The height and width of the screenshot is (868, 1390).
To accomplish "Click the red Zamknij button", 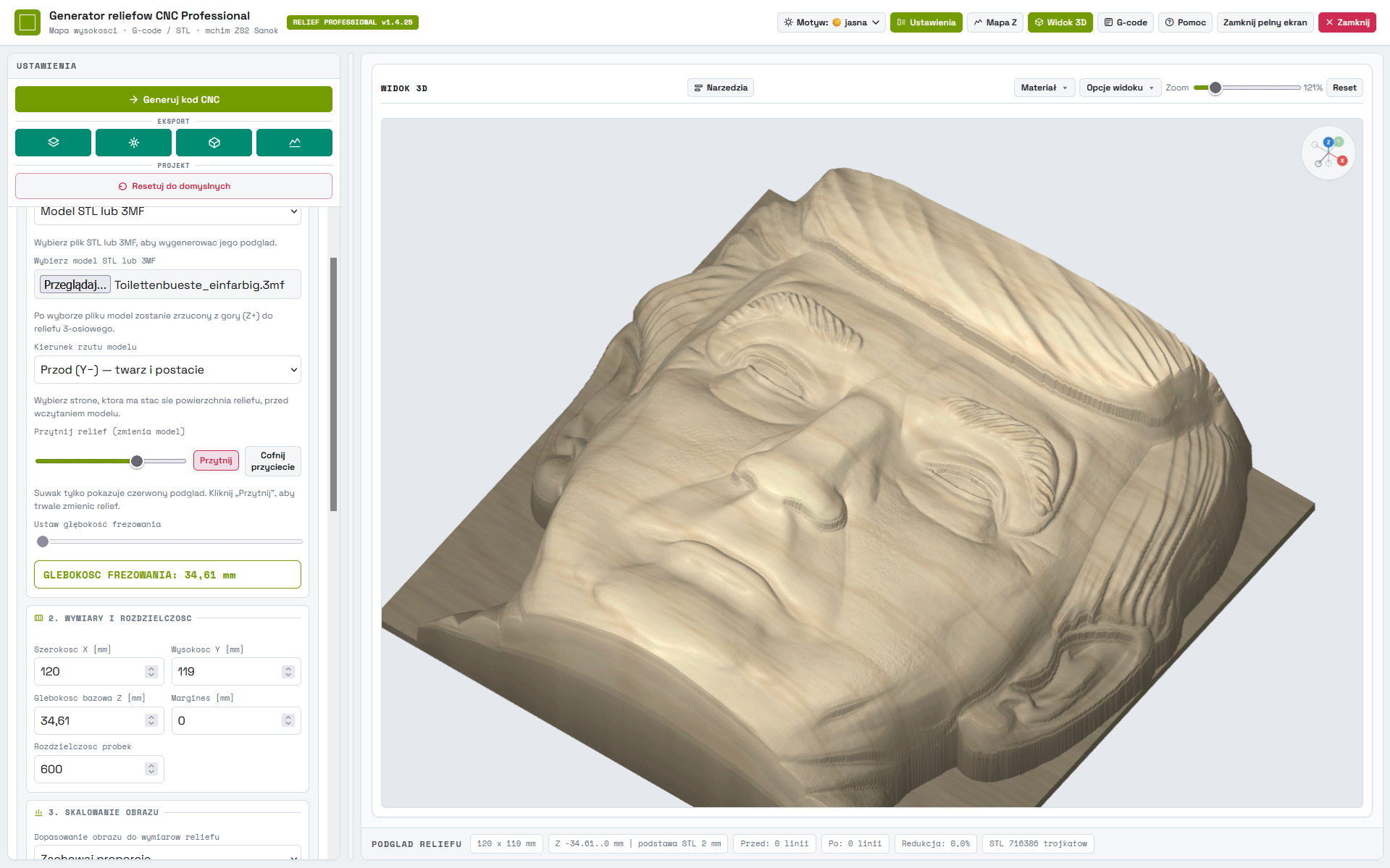I will click(1347, 22).
